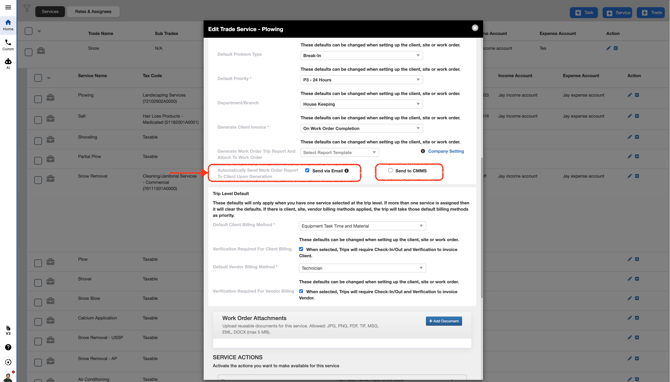Click blue square action icon in Plowing row

coord(637,95)
